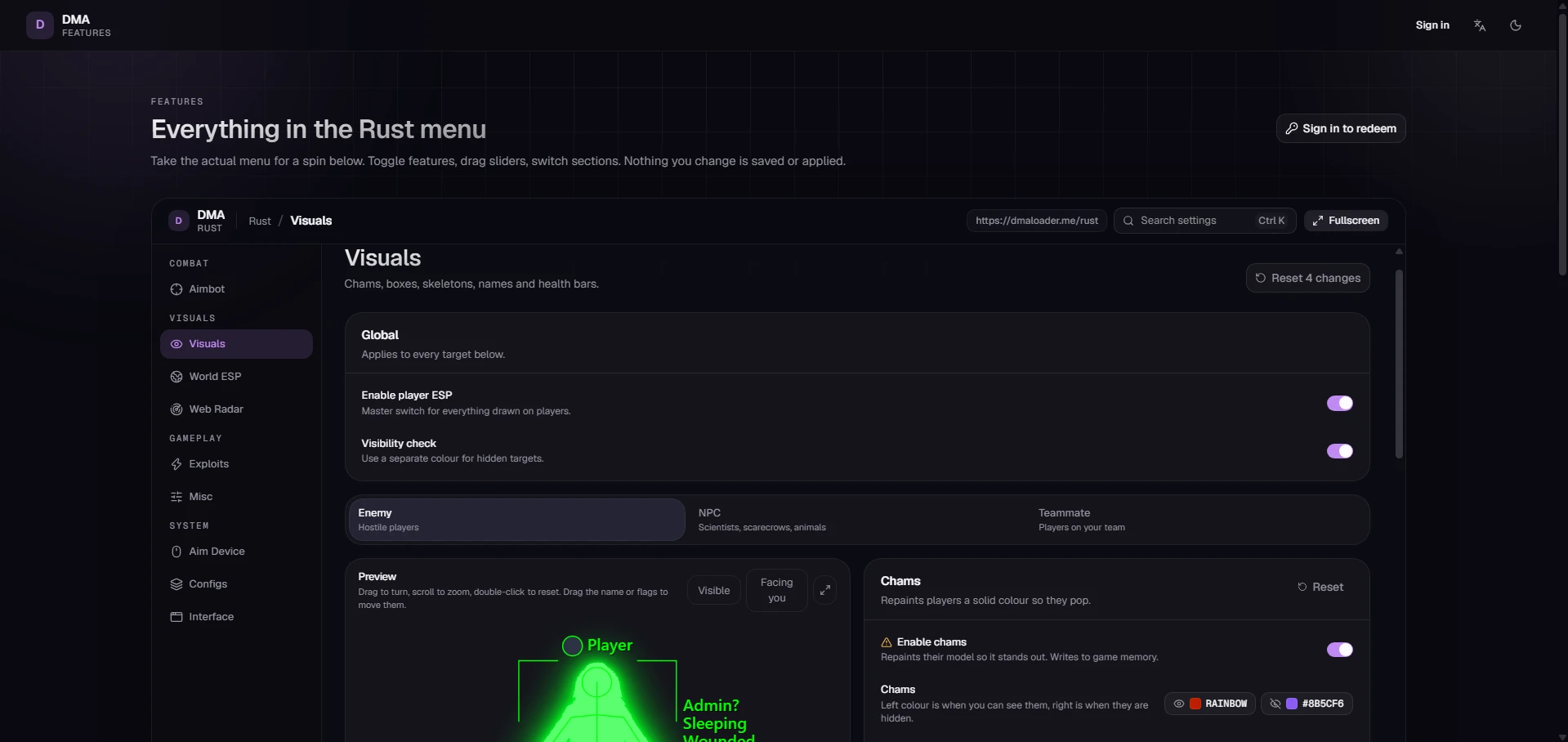The image size is (1568, 742).
Task: Click the Admin? flag in preview
Action: point(711,705)
